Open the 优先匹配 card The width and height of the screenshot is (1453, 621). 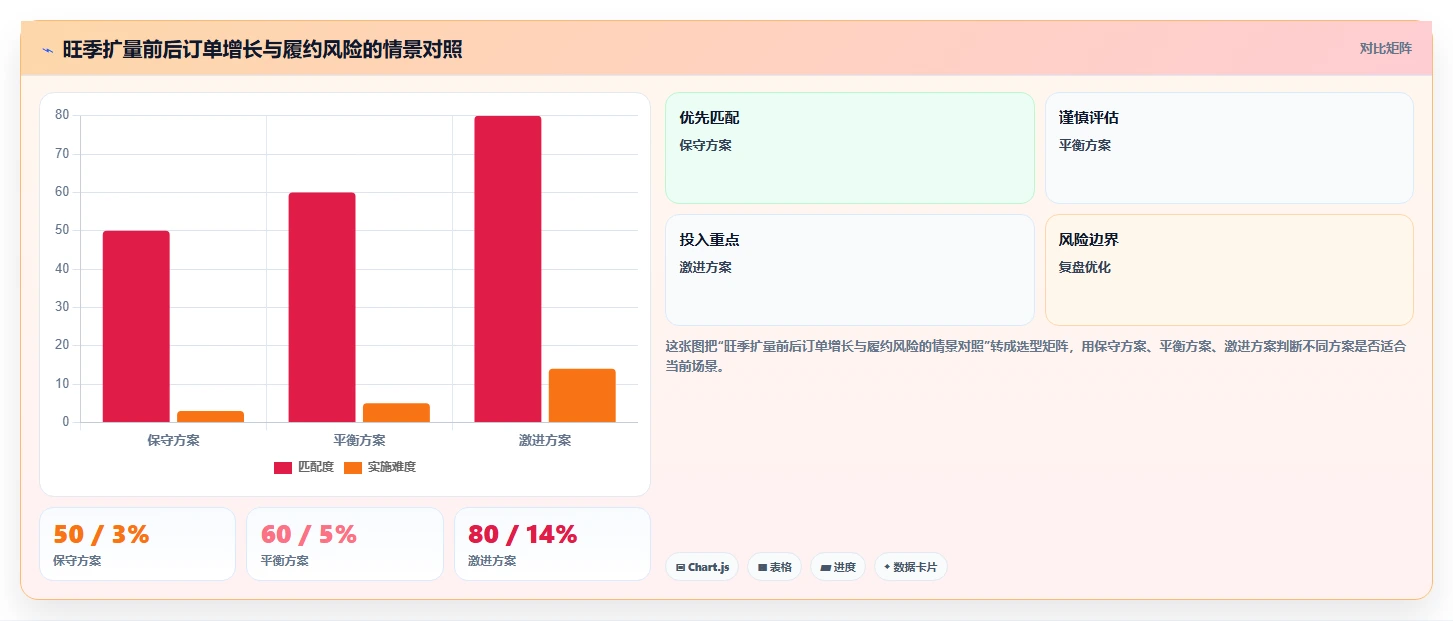[850, 148]
